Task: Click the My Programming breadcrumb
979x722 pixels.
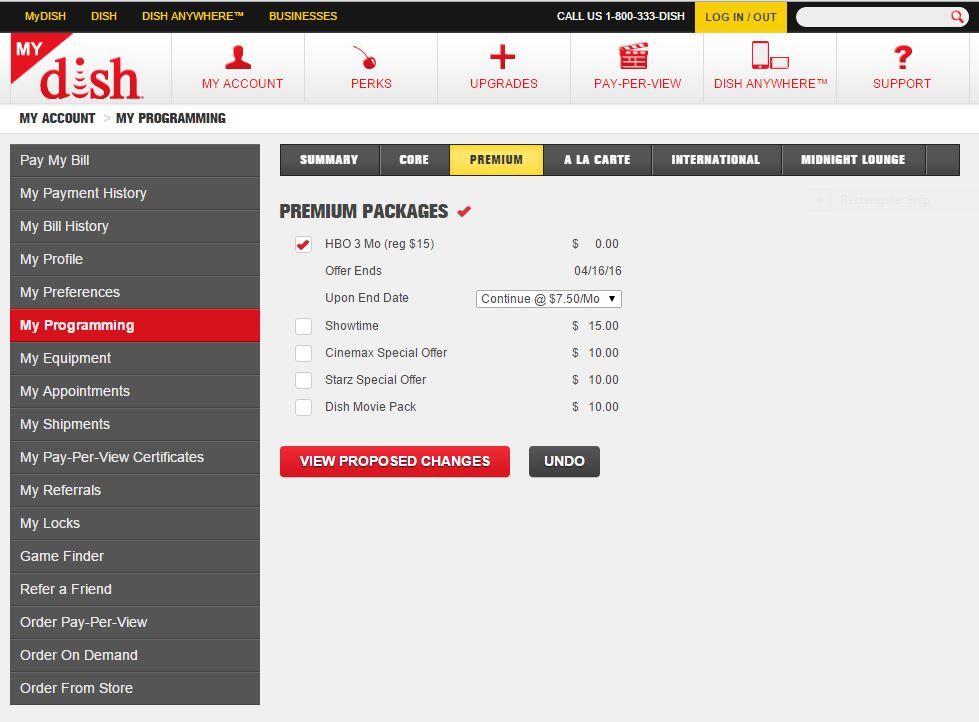Action: coord(170,118)
